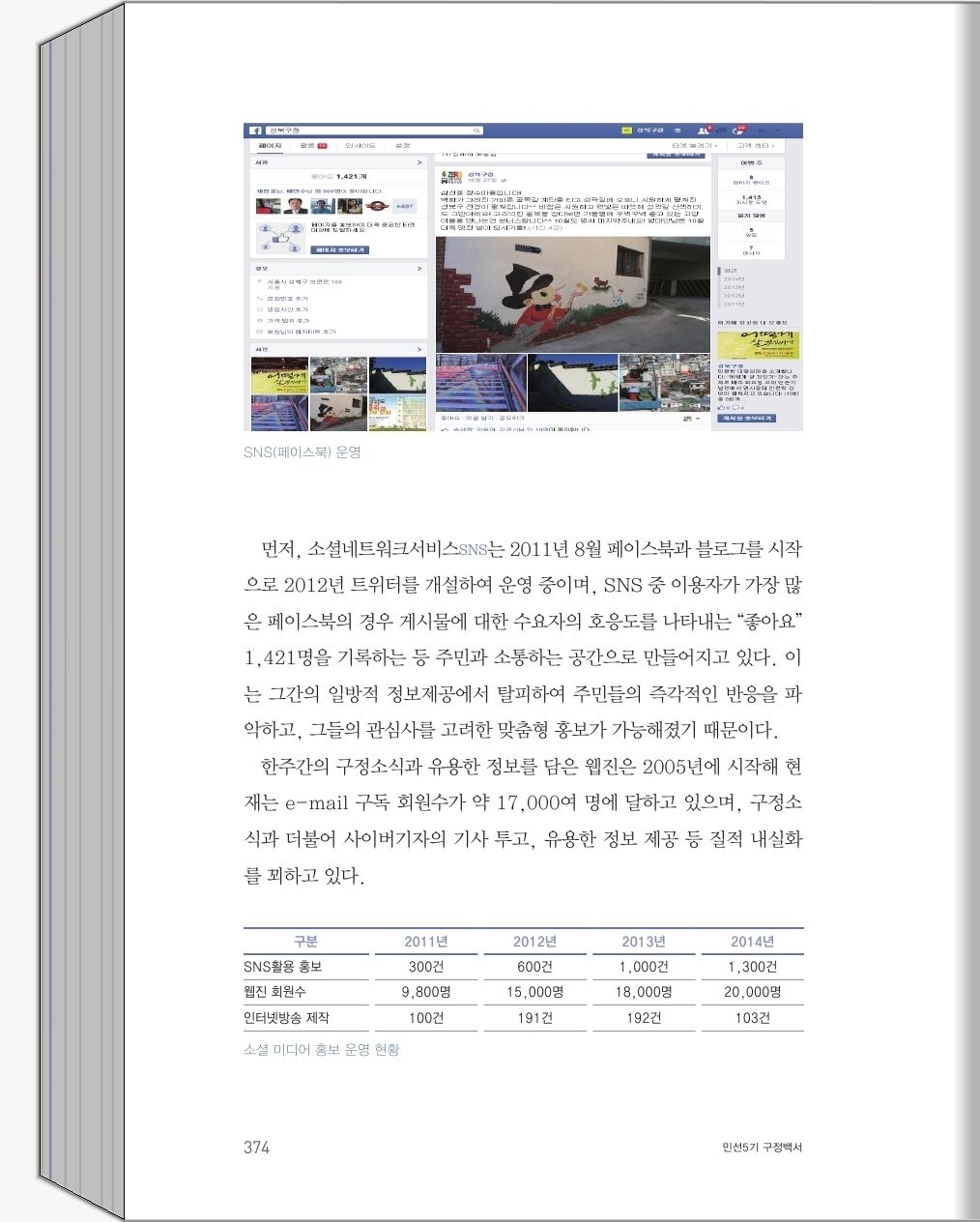Select 최근 in the Facebook timeline list

pos(730,271)
